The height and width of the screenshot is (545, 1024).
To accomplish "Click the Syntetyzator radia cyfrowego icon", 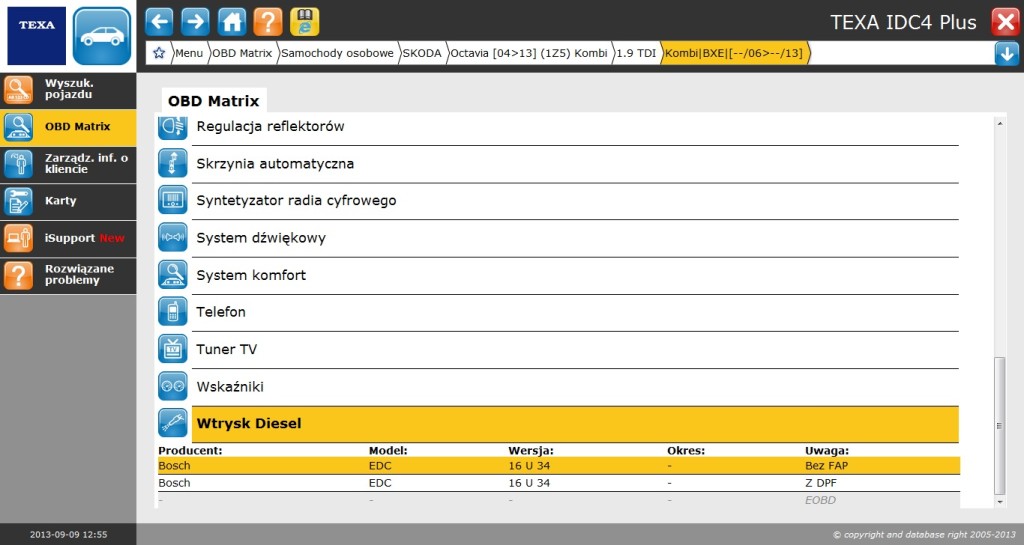I will pyautogui.click(x=172, y=200).
